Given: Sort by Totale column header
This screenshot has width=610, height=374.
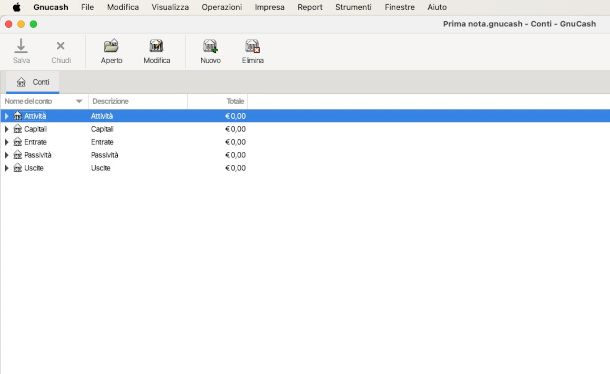Looking at the screenshot, I should pyautogui.click(x=235, y=101).
